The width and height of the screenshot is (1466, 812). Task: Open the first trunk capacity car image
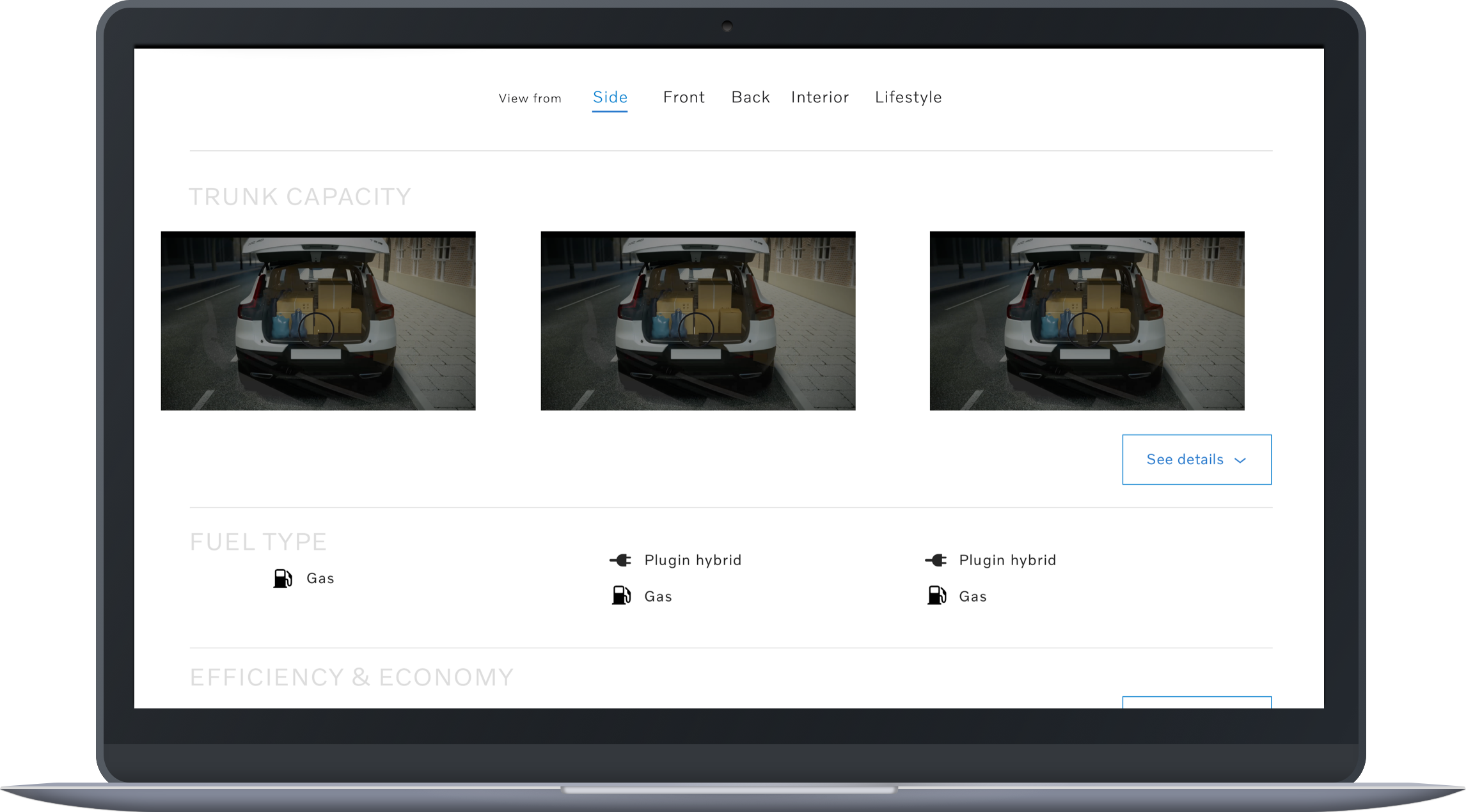[318, 321]
